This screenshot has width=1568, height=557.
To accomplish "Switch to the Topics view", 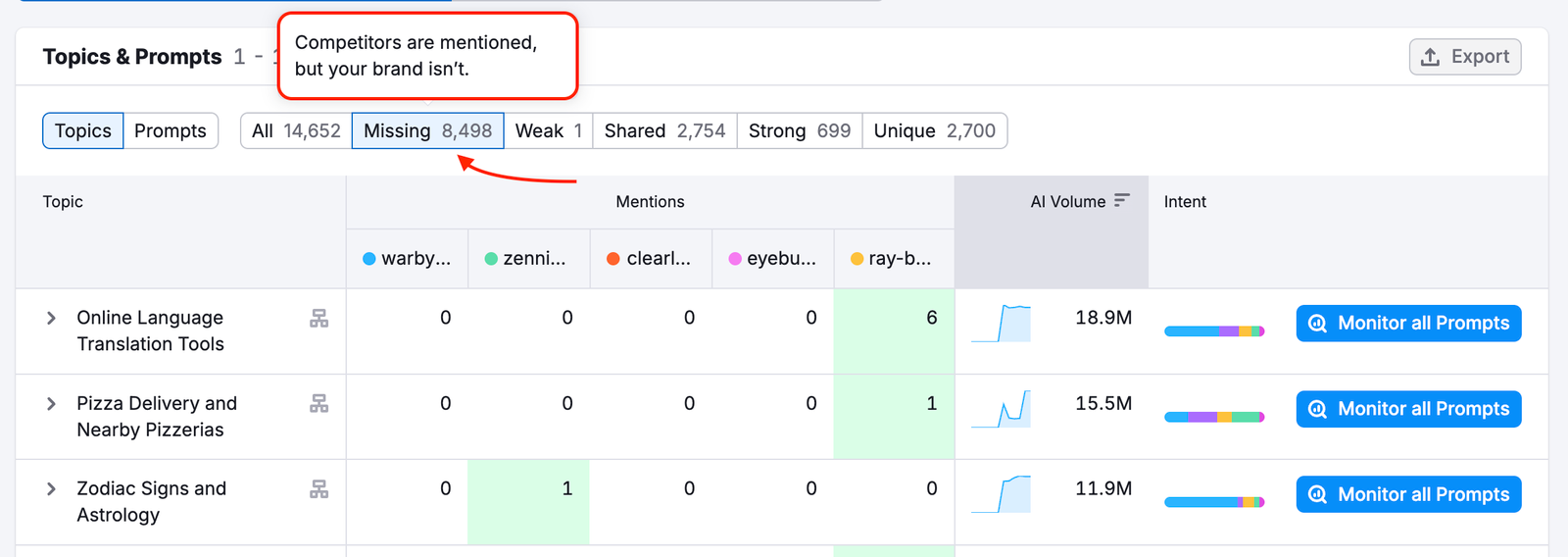I will click(x=83, y=130).
